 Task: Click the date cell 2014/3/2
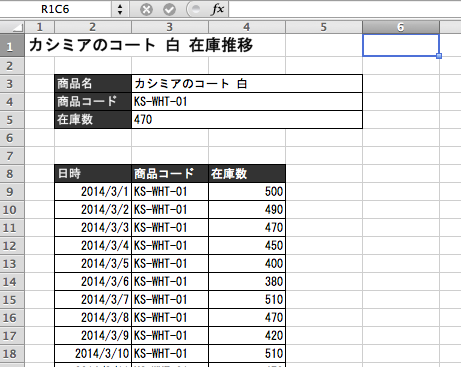[93, 210]
